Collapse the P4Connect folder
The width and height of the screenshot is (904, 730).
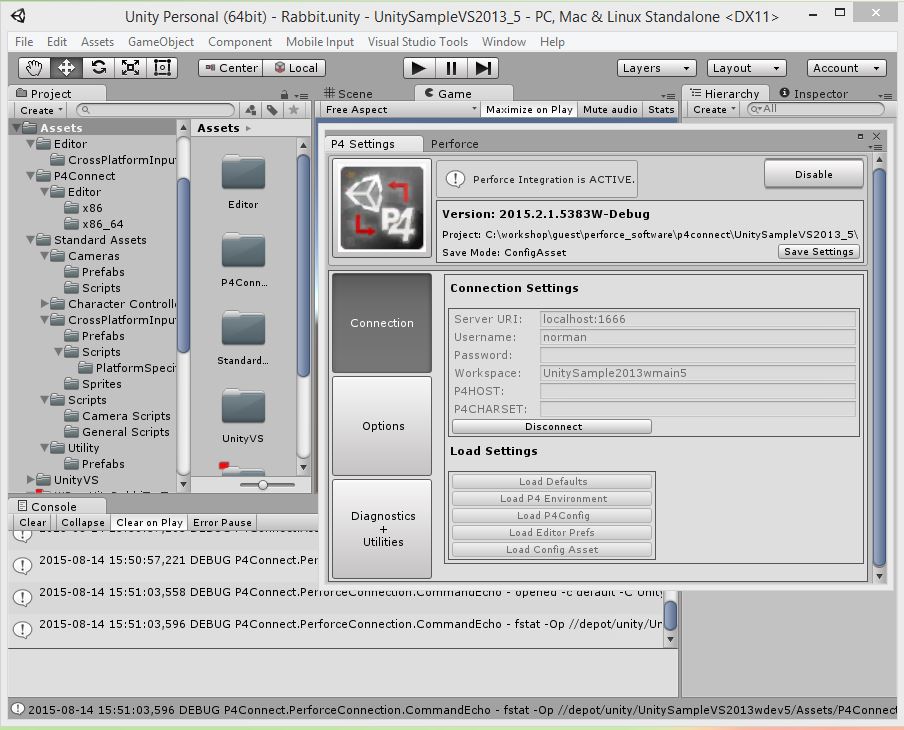pyautogui.click(x=30, y=176)
